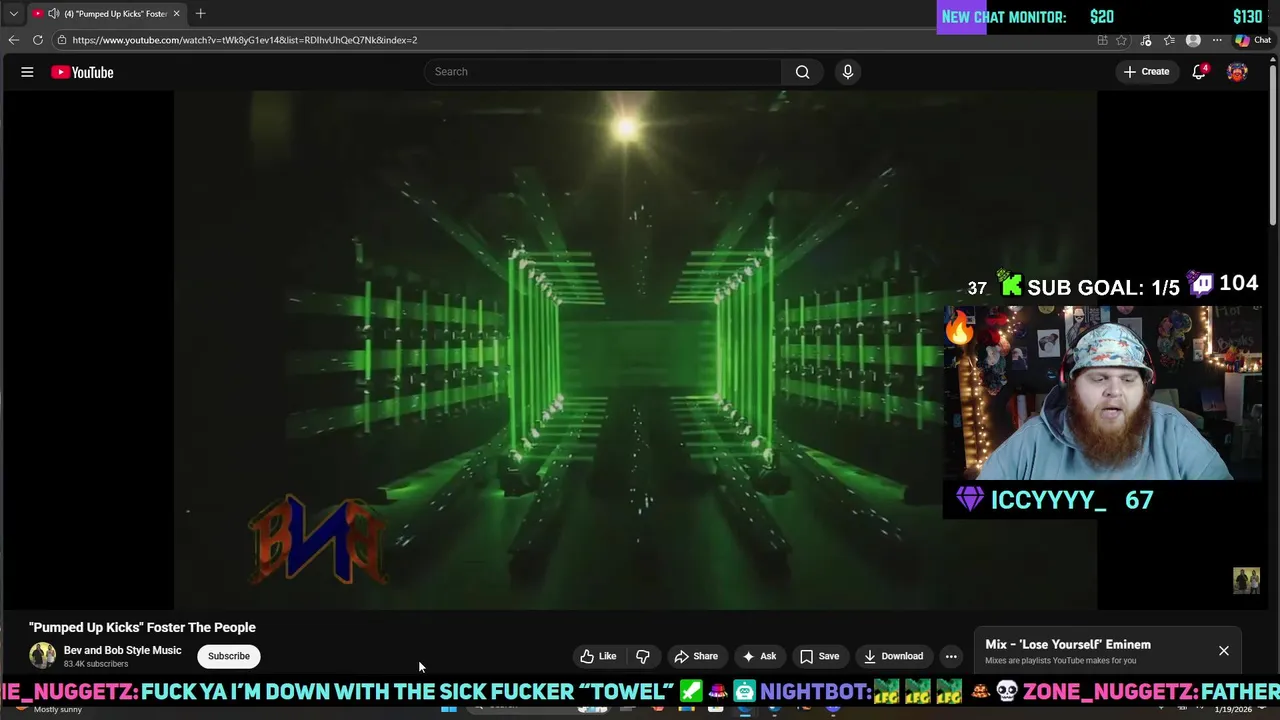Image resolution: width=1280 pixels, height=720 pixels.
Task: Close the Pumped Up Kicks tab
Action: tap(176, 14)
